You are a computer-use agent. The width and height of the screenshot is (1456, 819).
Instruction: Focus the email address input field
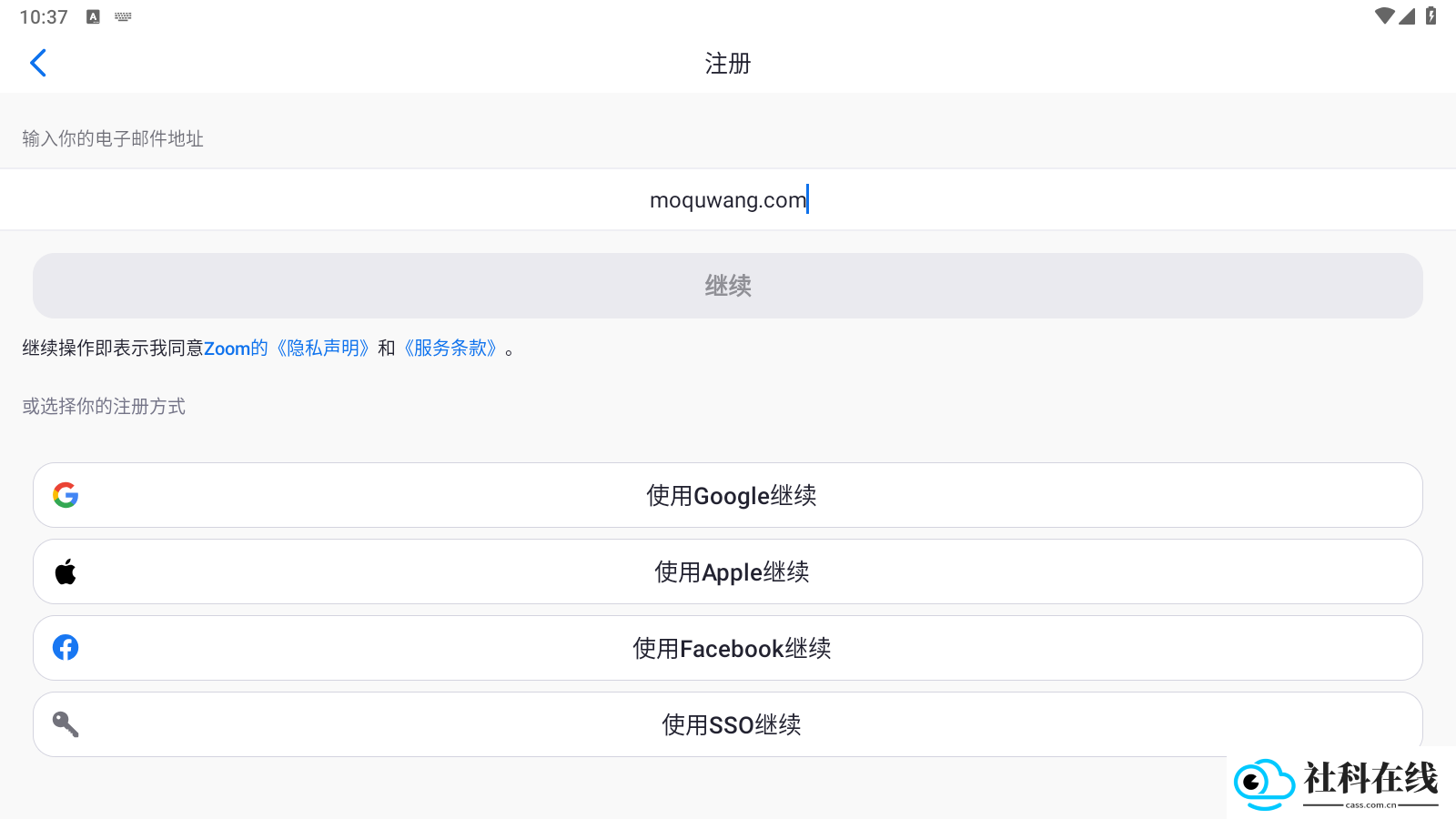pyautogui.click(x=728, y=199)
